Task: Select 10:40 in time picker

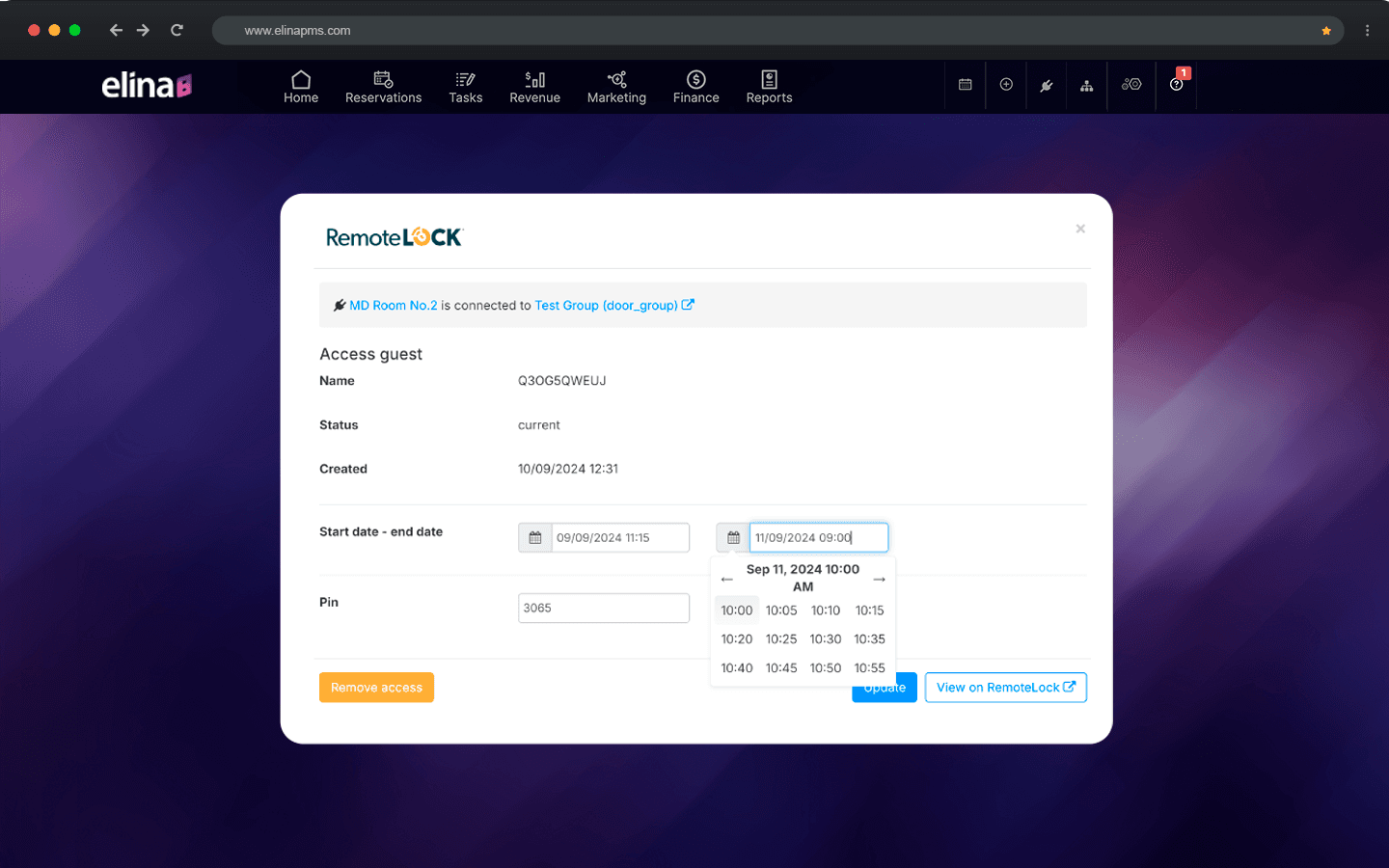Action: point(737,668)
